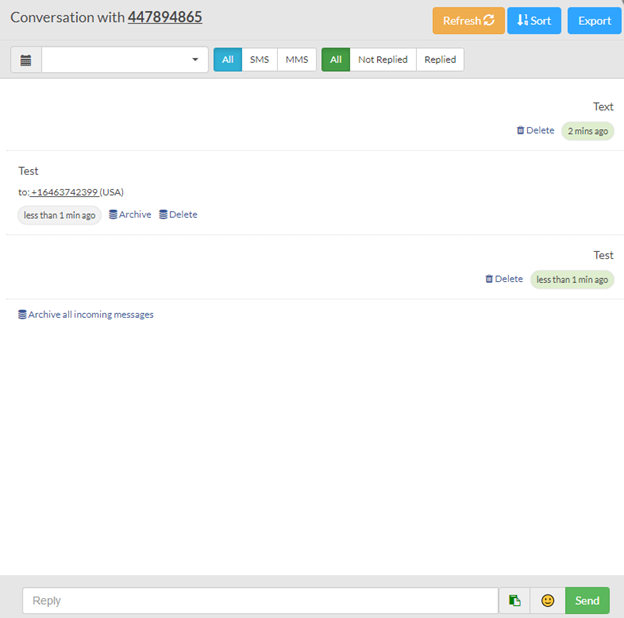Screen dimensions: 624x618
Task: Delete the incoming Test message
Action: 178,214
